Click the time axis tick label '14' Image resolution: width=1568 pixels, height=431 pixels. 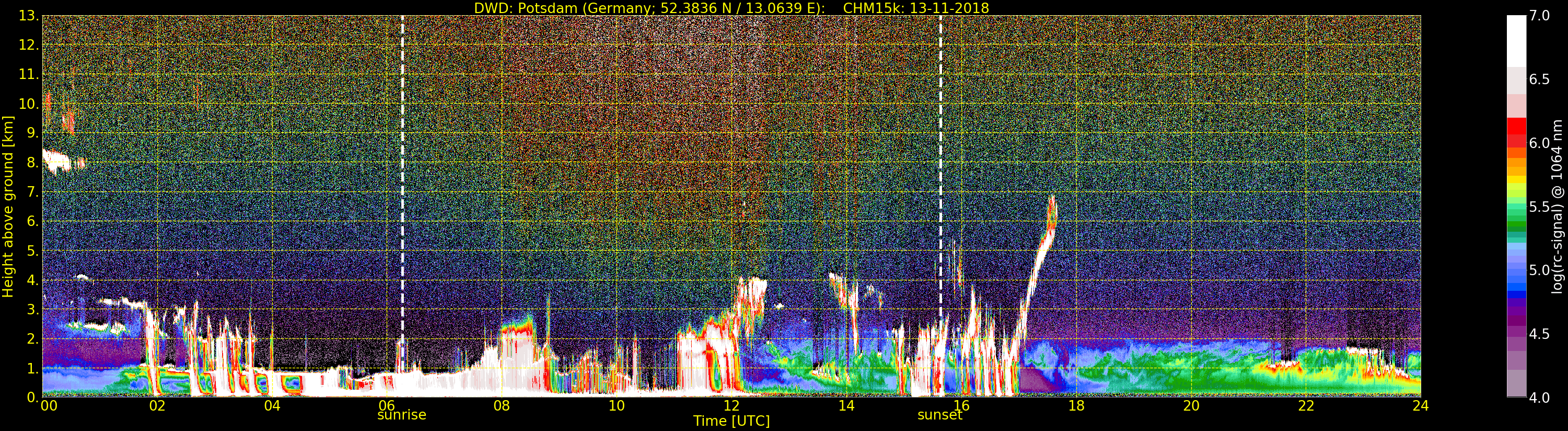click(846, 405)
